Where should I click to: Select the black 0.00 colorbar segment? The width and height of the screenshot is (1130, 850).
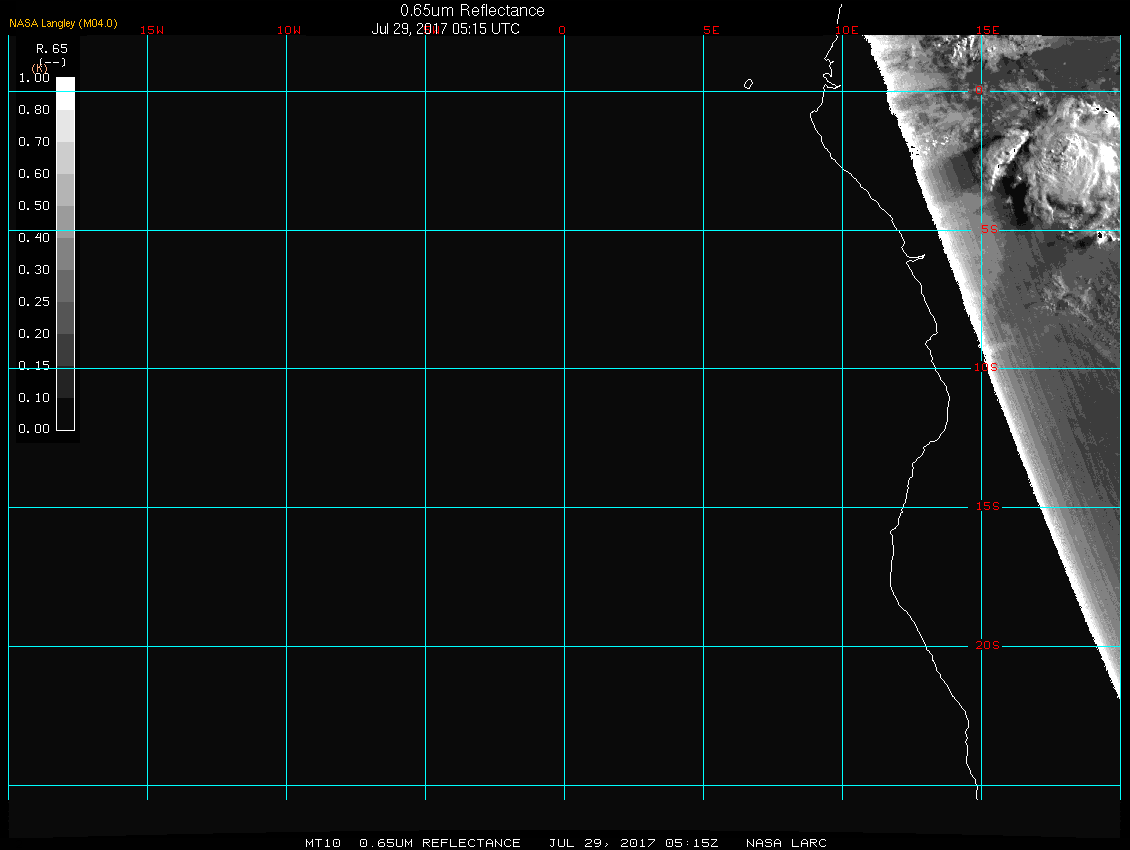tap(65, 421)
